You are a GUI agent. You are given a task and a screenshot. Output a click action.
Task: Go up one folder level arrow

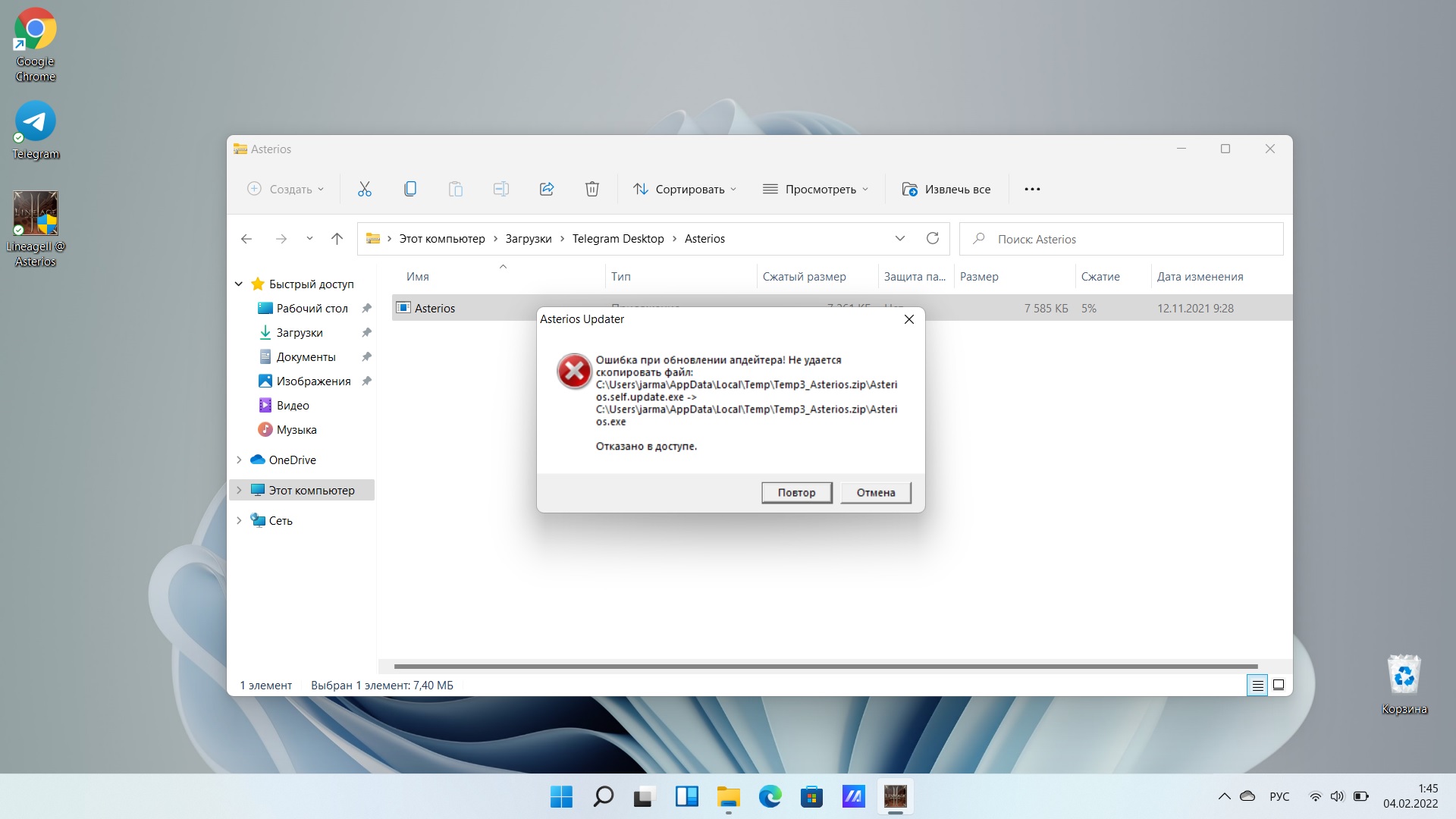point(337,239)
